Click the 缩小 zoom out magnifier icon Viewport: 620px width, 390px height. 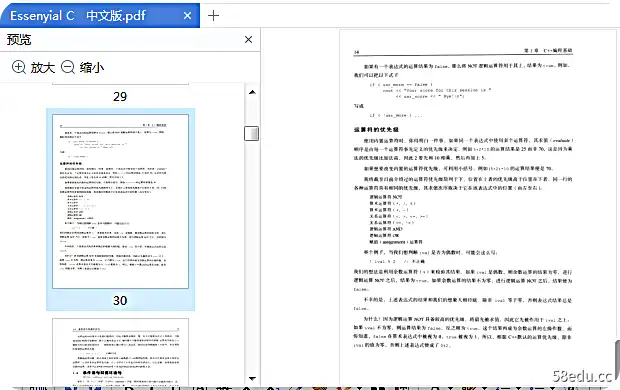[68, 67]
